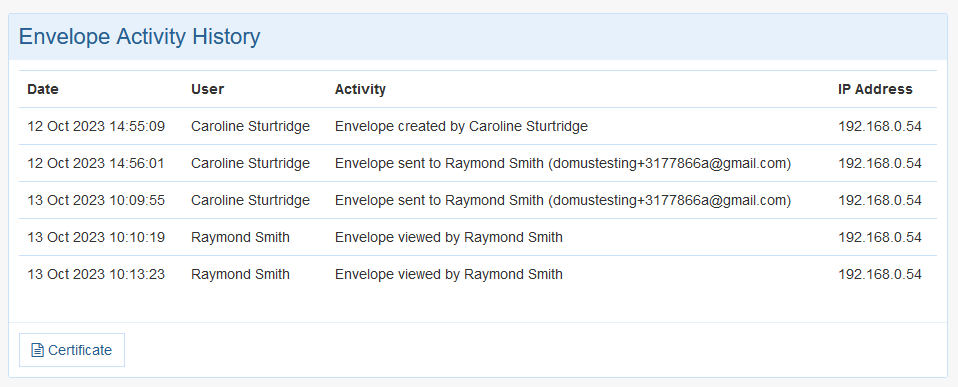Viewport: 958px width, 387px height.
Task: Click Envelope viewed entry at 10:13:23
Action: pos(448,275)
